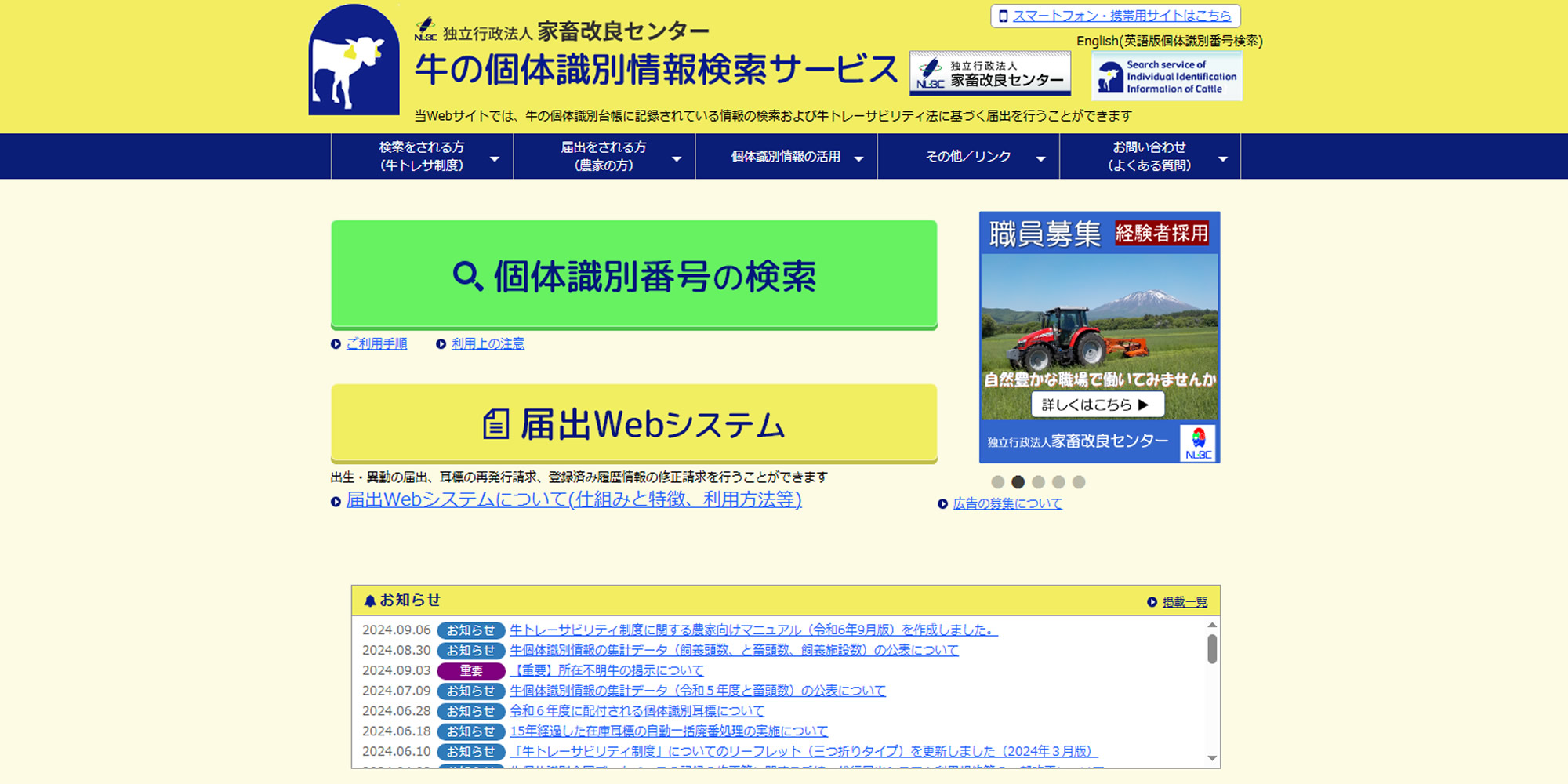This screenshot has height=784, width=1568.
Task: Click the bell icon beside お知らせ heading
Action: tap(370, 601)
